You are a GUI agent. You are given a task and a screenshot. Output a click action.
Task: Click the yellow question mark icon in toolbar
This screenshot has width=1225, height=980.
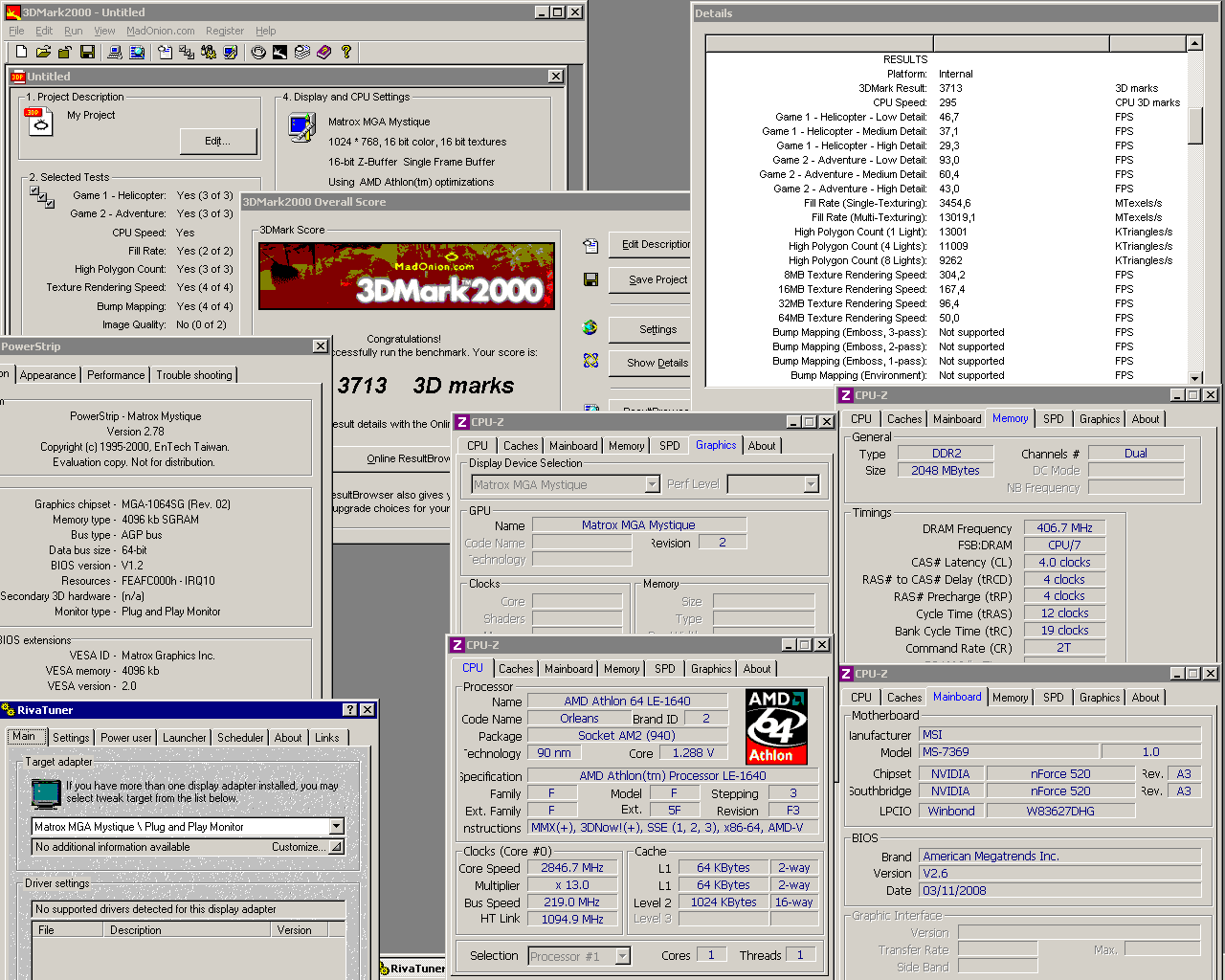pos(346,52)
